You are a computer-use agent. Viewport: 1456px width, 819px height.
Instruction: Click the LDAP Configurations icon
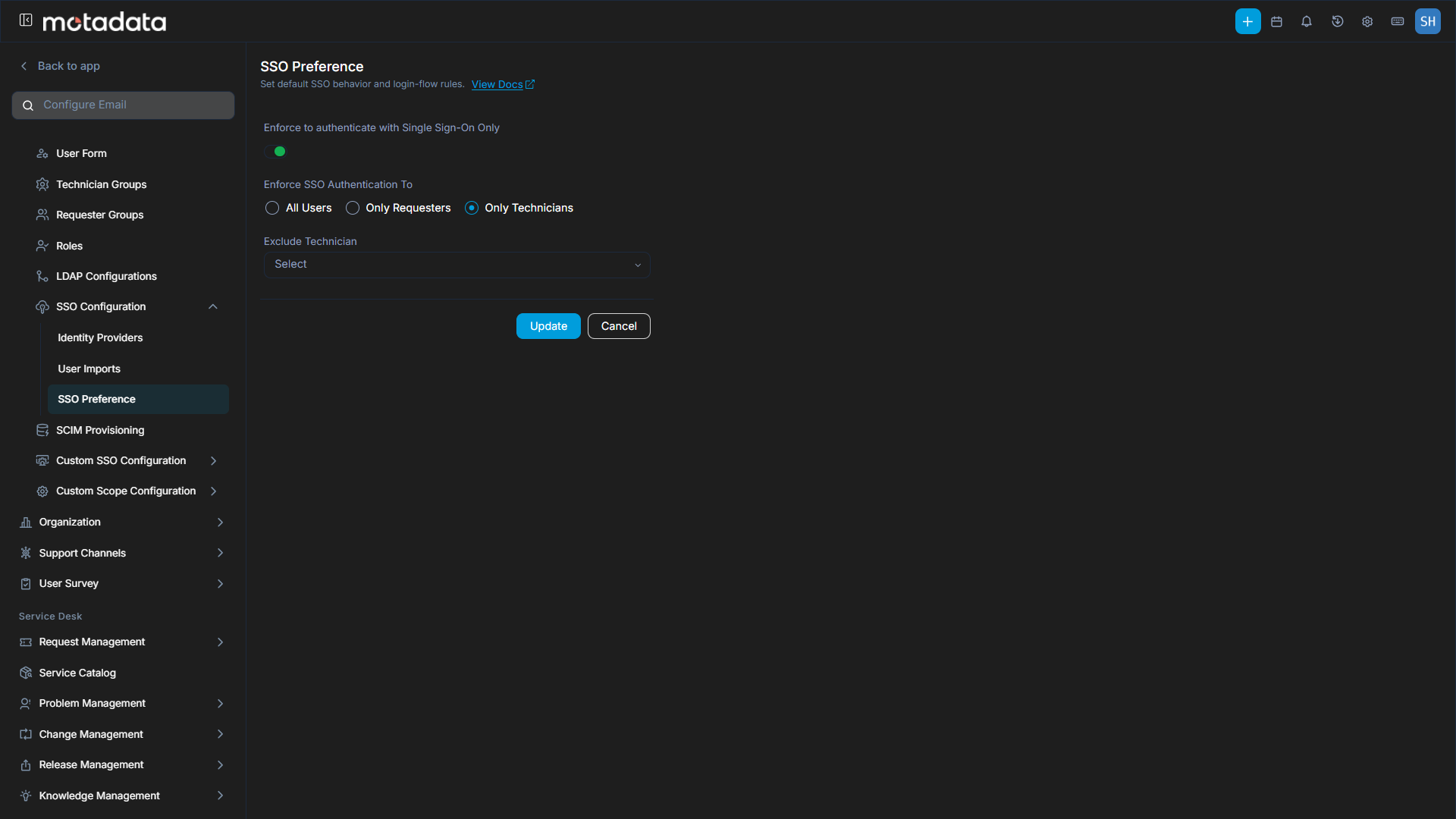[42, 276]
